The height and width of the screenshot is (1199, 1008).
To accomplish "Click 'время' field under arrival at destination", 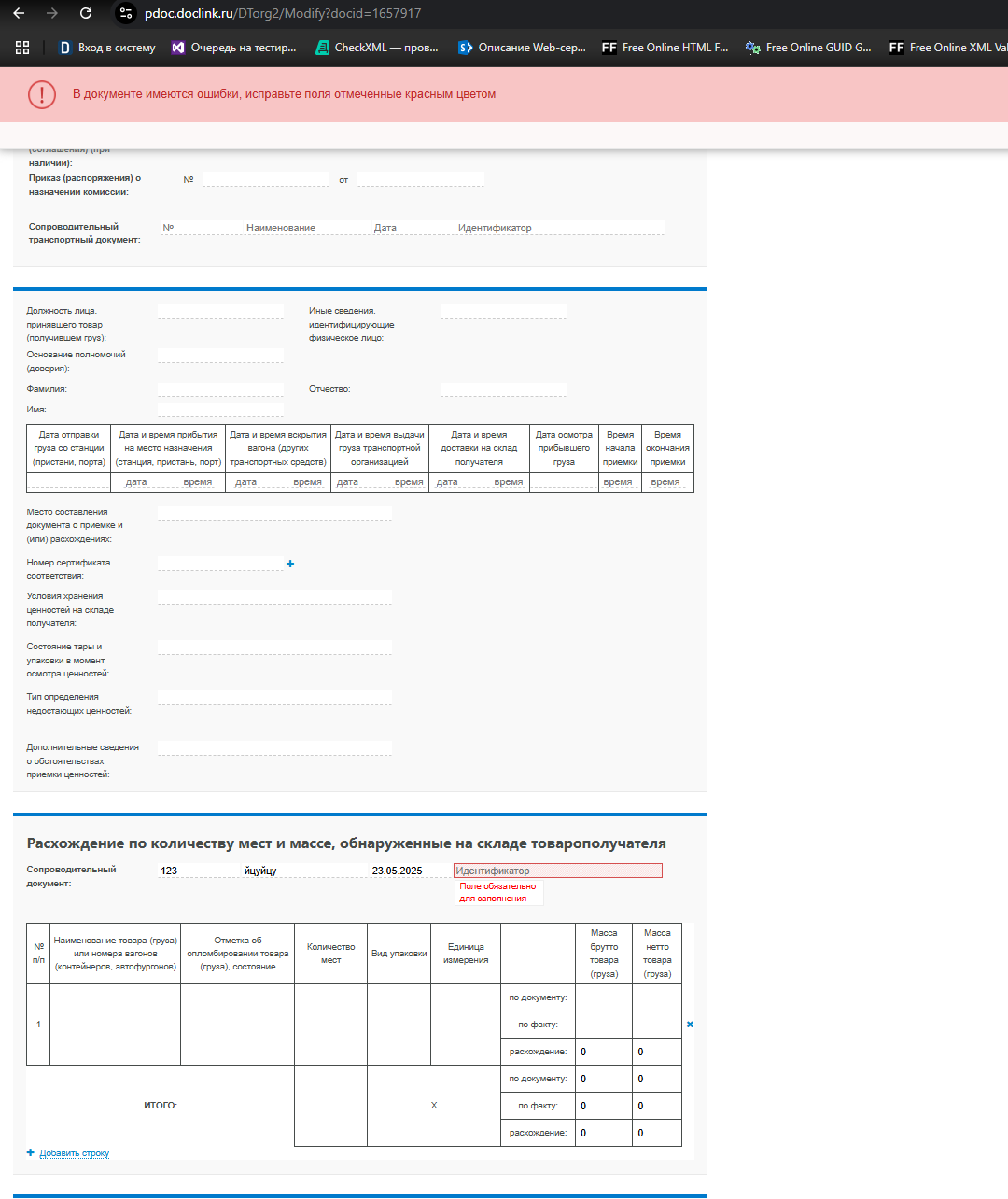I will (x=199, y=482).
